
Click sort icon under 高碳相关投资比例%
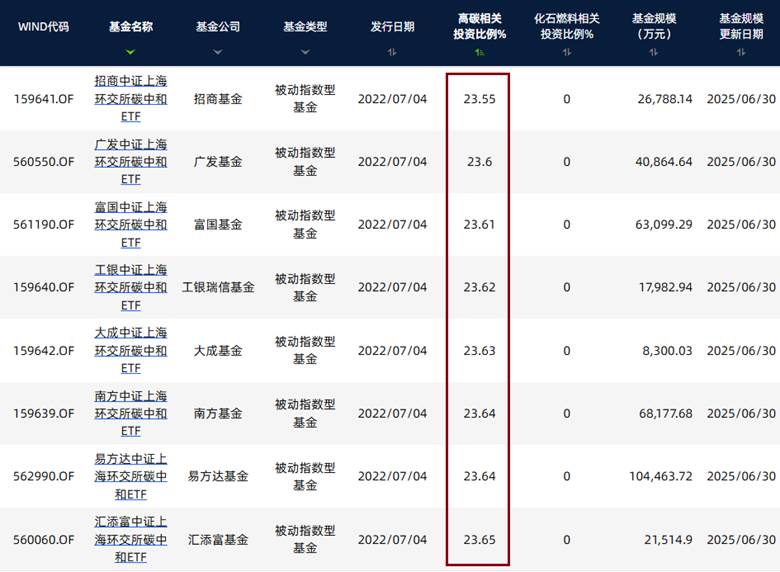point(480,52)
